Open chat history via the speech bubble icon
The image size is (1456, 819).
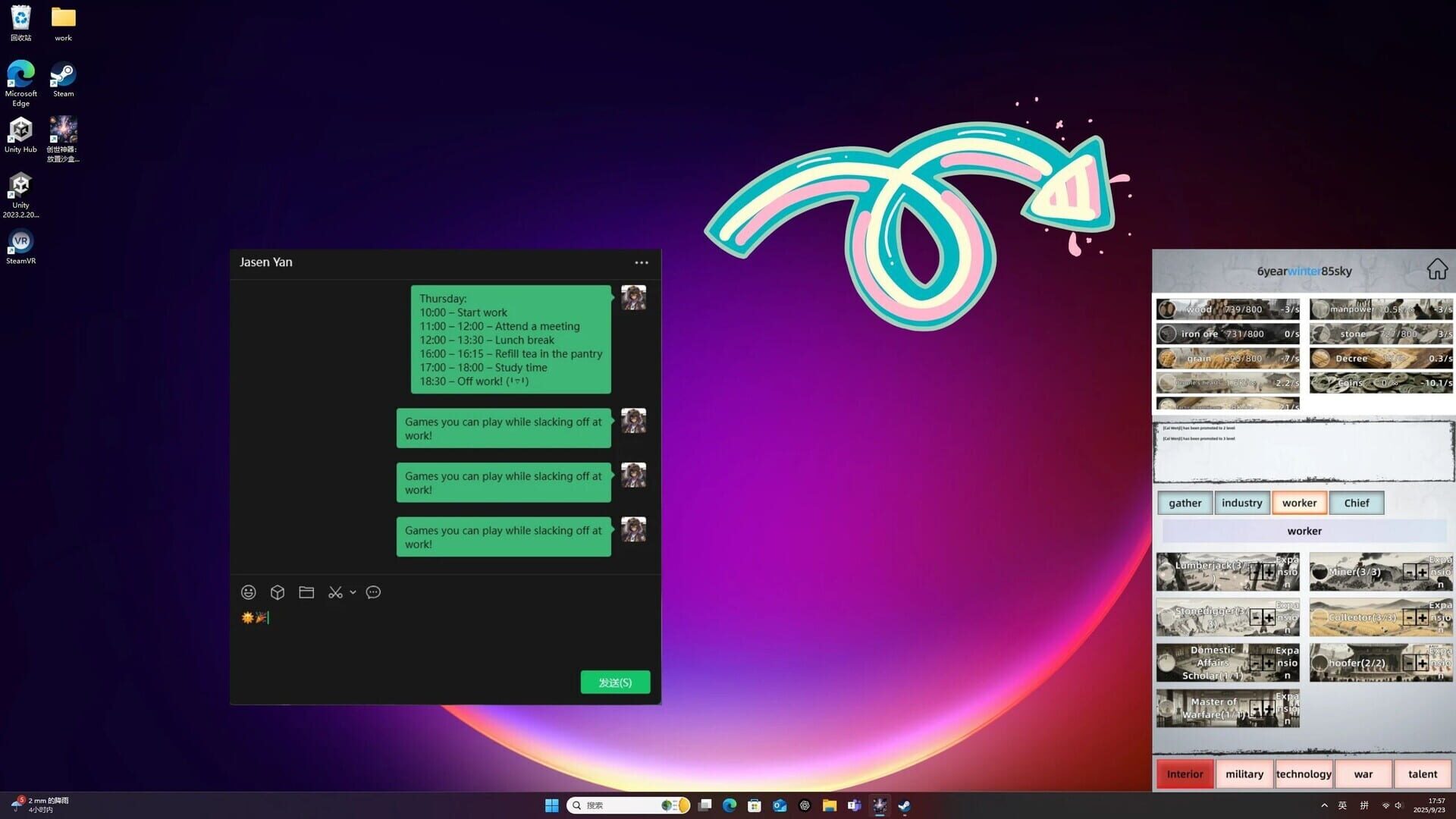pos(372,592)
